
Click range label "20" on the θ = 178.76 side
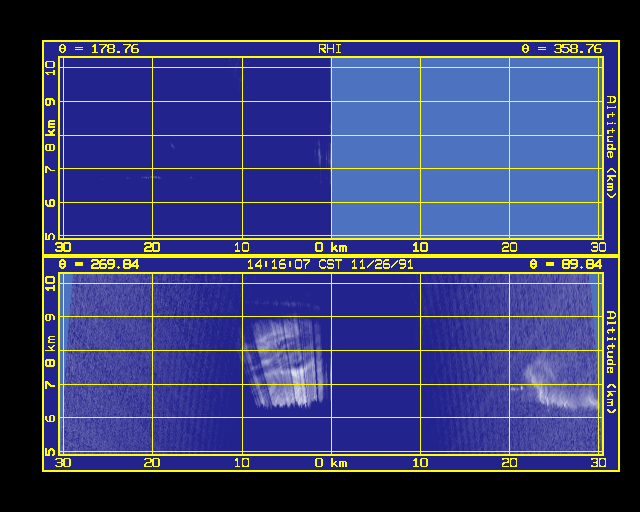pyautogui.click(x=152, y=247)
